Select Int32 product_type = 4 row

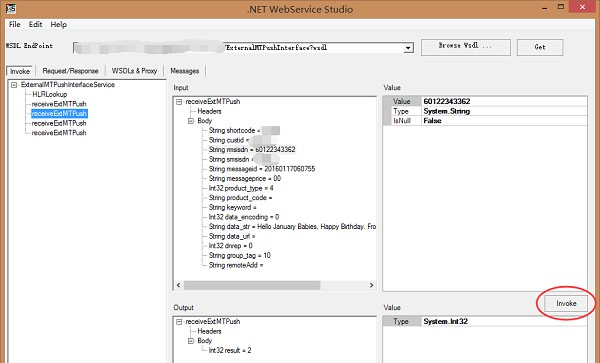[241, 188]
